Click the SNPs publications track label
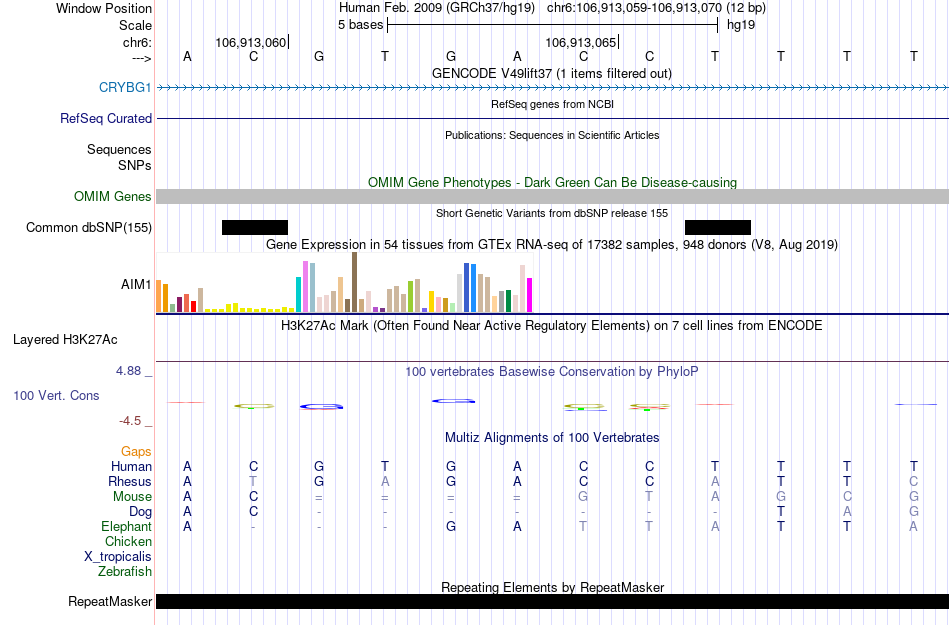The image size is (950, 625). 135,165
